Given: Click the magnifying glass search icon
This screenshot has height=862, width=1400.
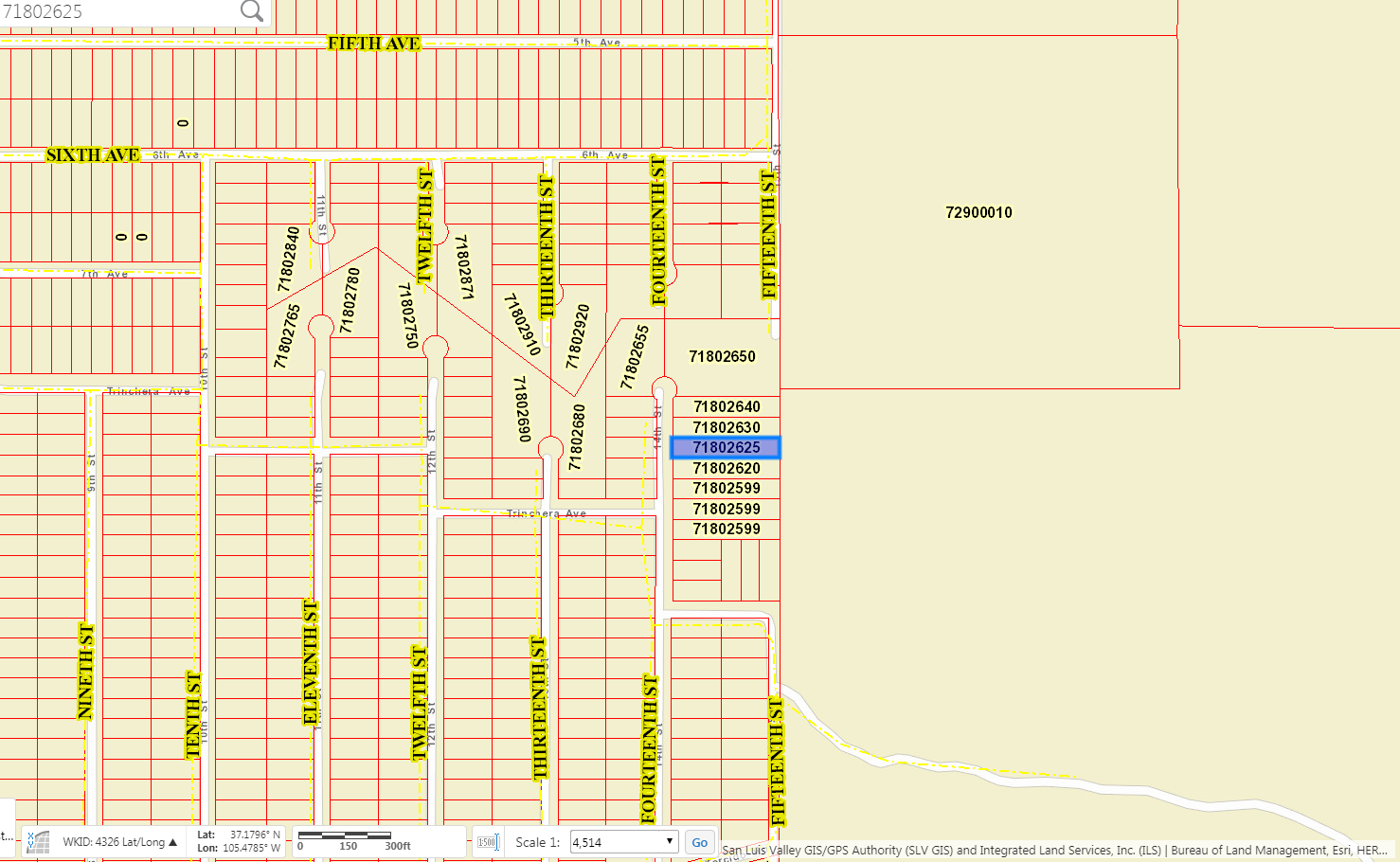Looking at the screenshot, I should click(x=252, y=11).
